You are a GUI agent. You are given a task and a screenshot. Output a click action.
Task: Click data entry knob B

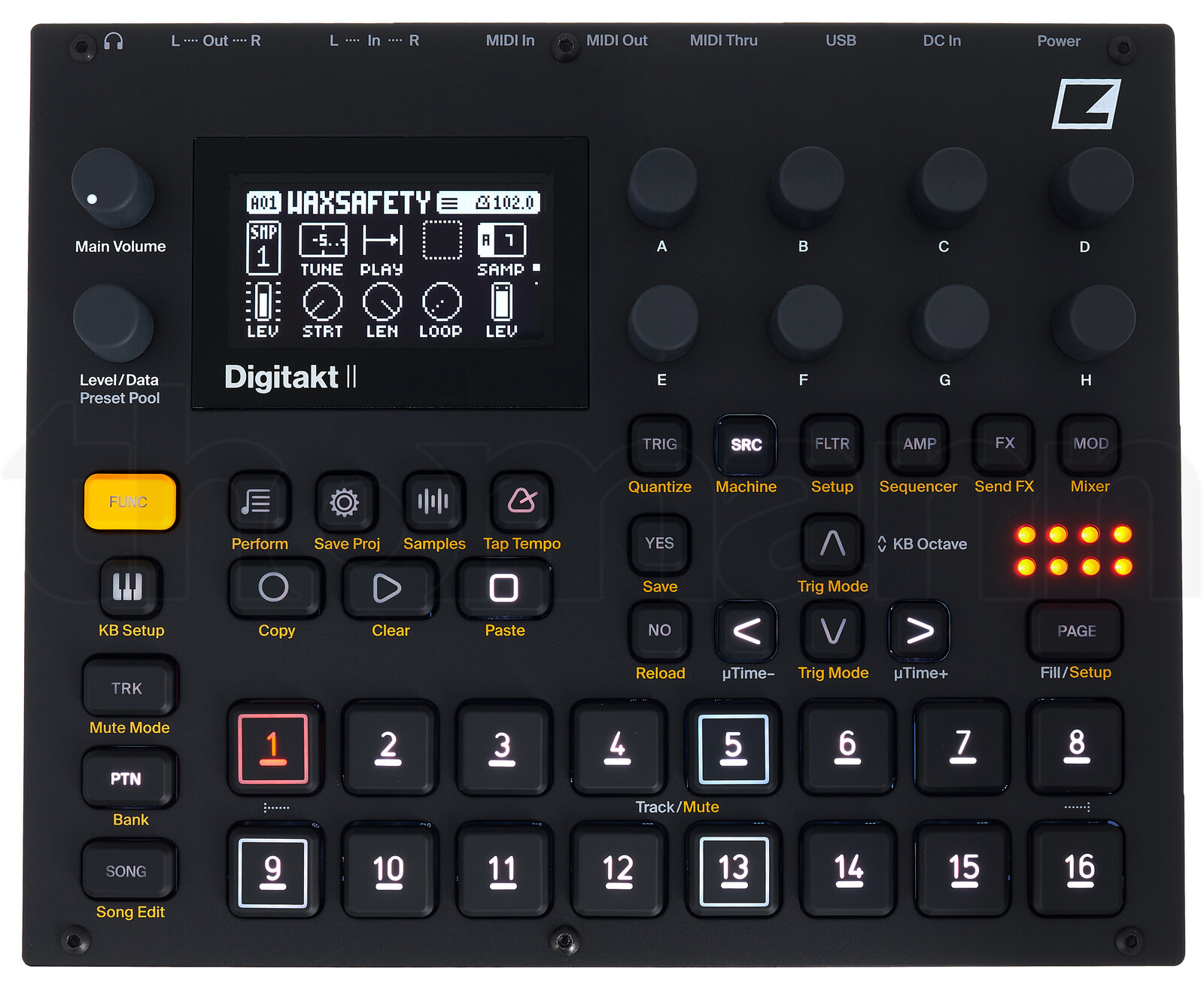tap(806, 187)
